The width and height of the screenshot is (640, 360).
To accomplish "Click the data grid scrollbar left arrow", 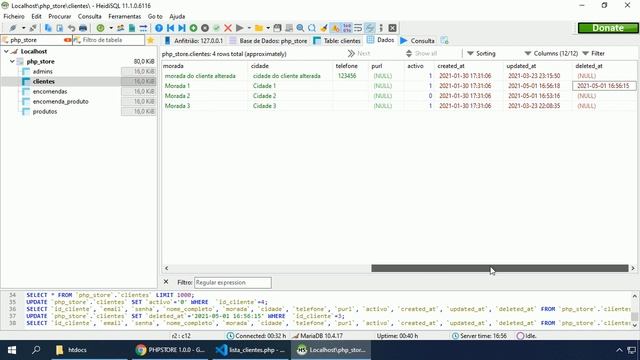I will point(166,268).
